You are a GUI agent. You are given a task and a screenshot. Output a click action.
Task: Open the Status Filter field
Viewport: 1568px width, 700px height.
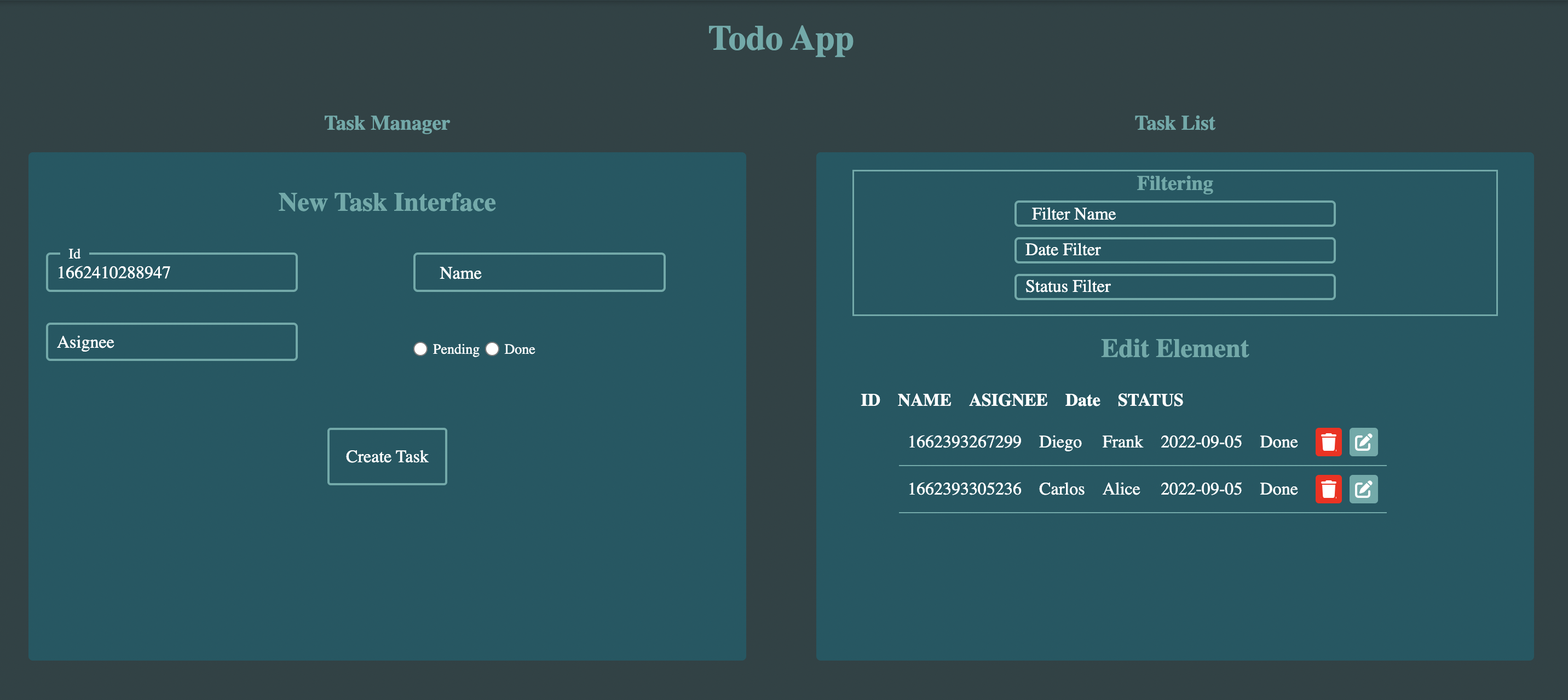point(1174,286)
